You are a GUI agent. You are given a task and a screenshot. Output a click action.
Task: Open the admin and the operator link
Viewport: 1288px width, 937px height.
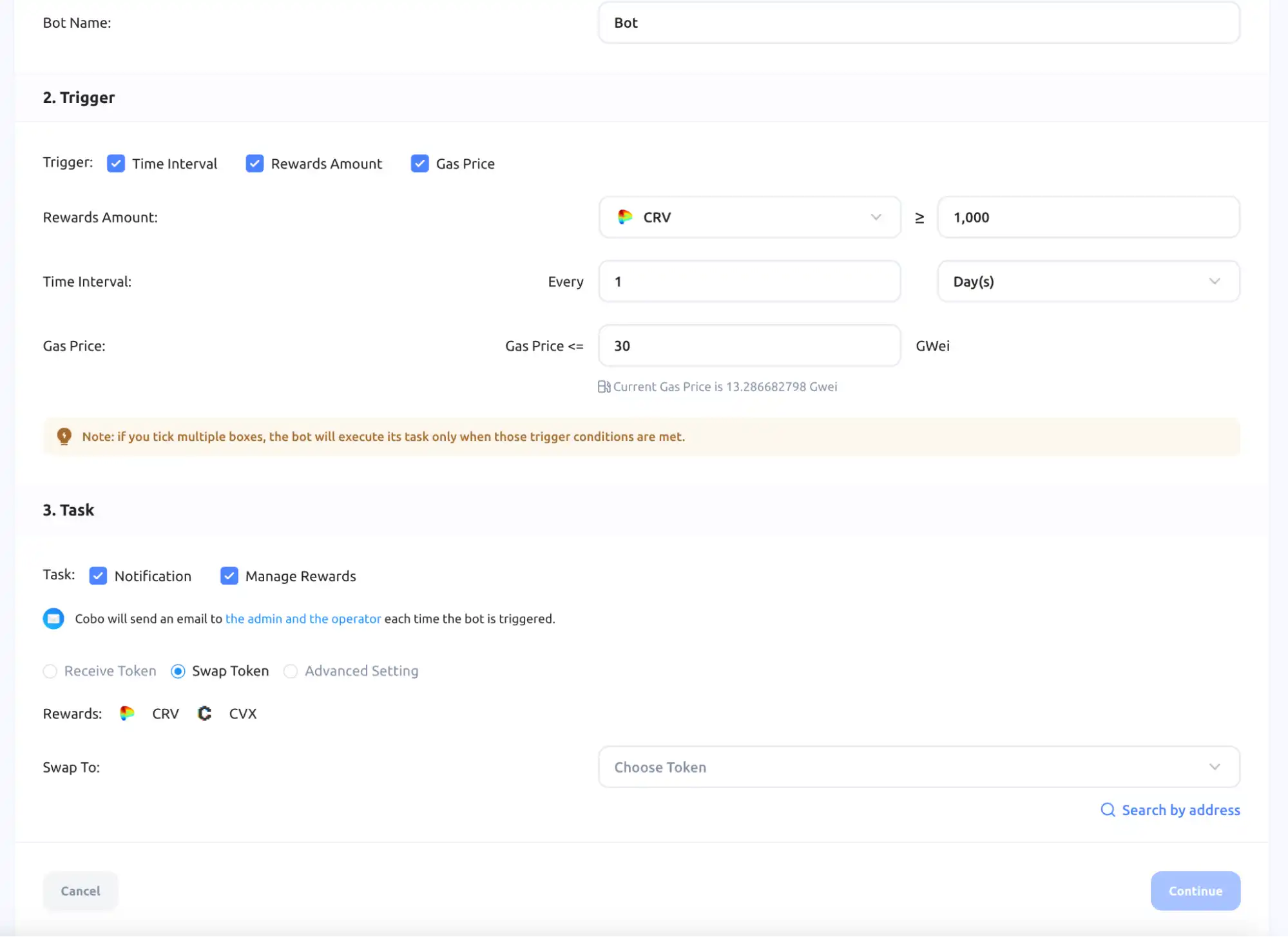tap(303, 619)
